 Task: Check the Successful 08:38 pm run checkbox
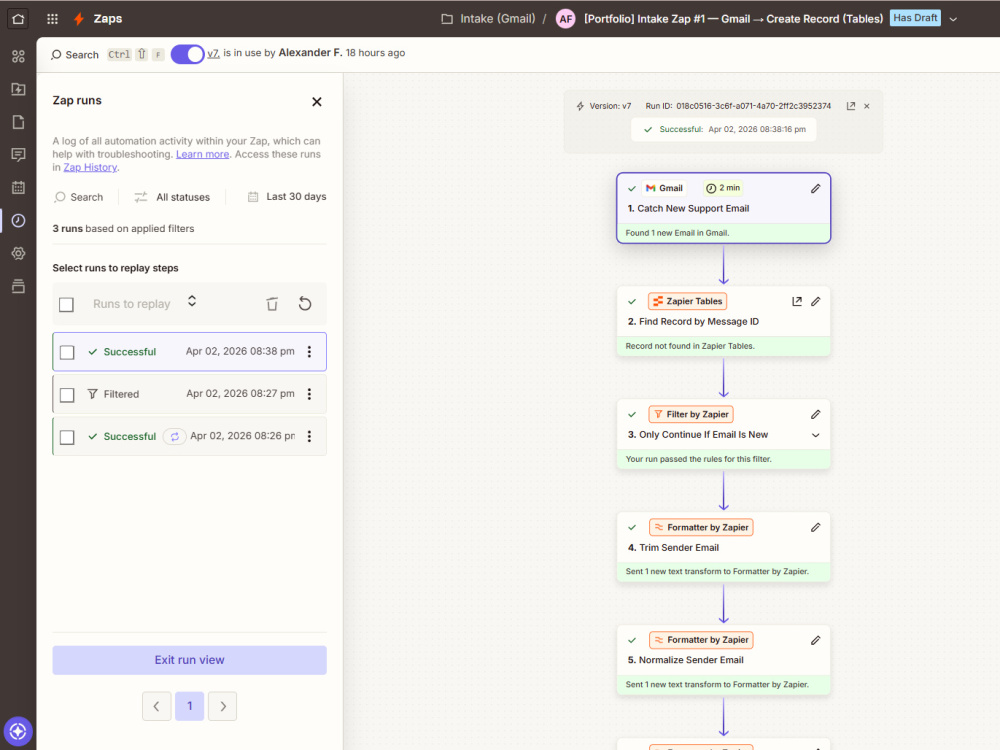tap(67, 352)
